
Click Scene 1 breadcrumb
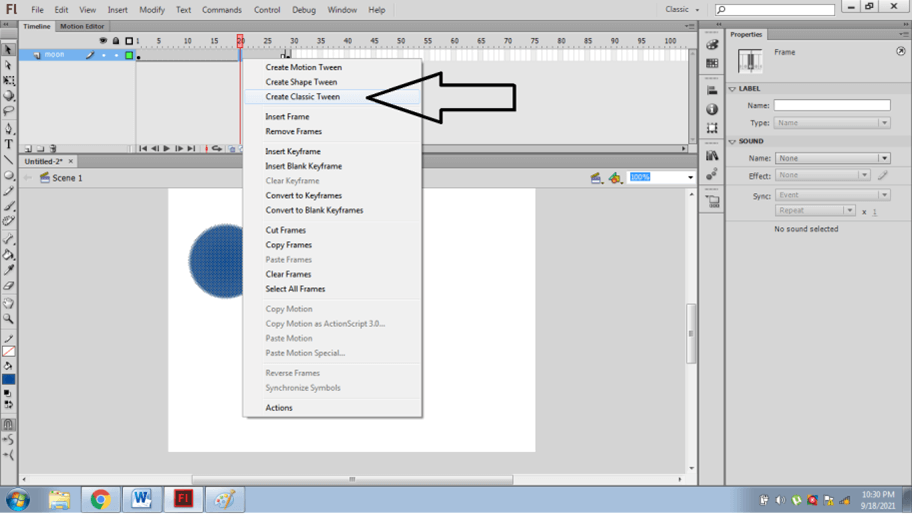67,178
